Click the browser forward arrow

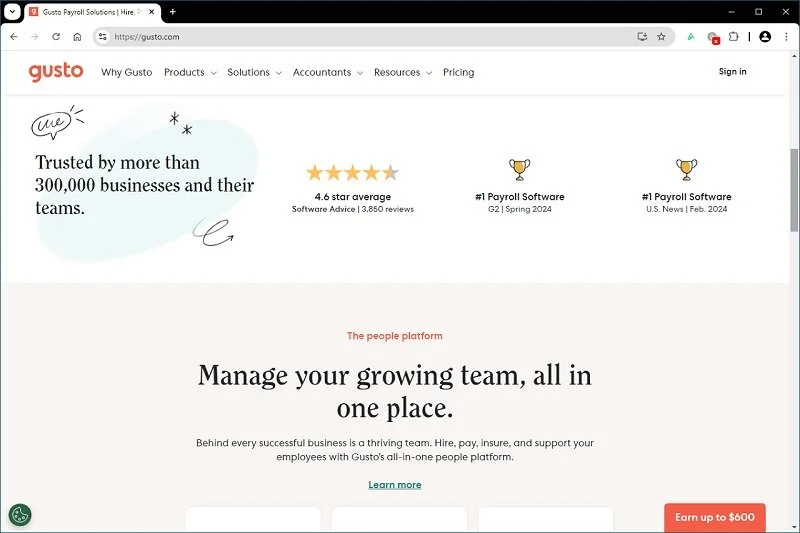click(35, 37)
